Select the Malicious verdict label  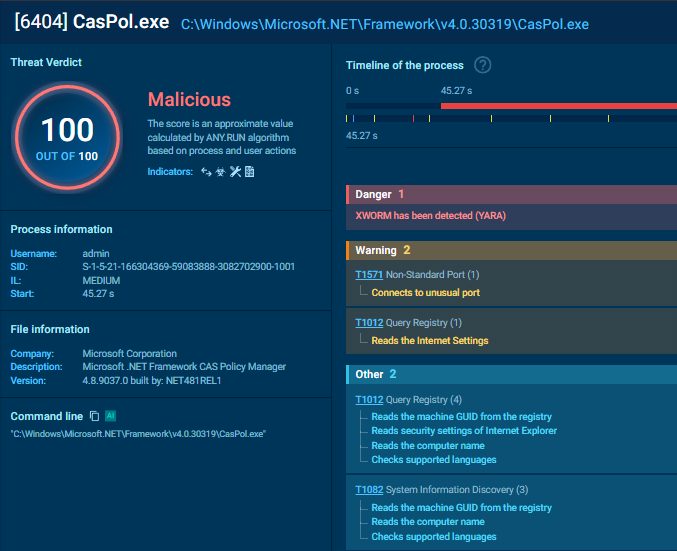tap(189, 100)
